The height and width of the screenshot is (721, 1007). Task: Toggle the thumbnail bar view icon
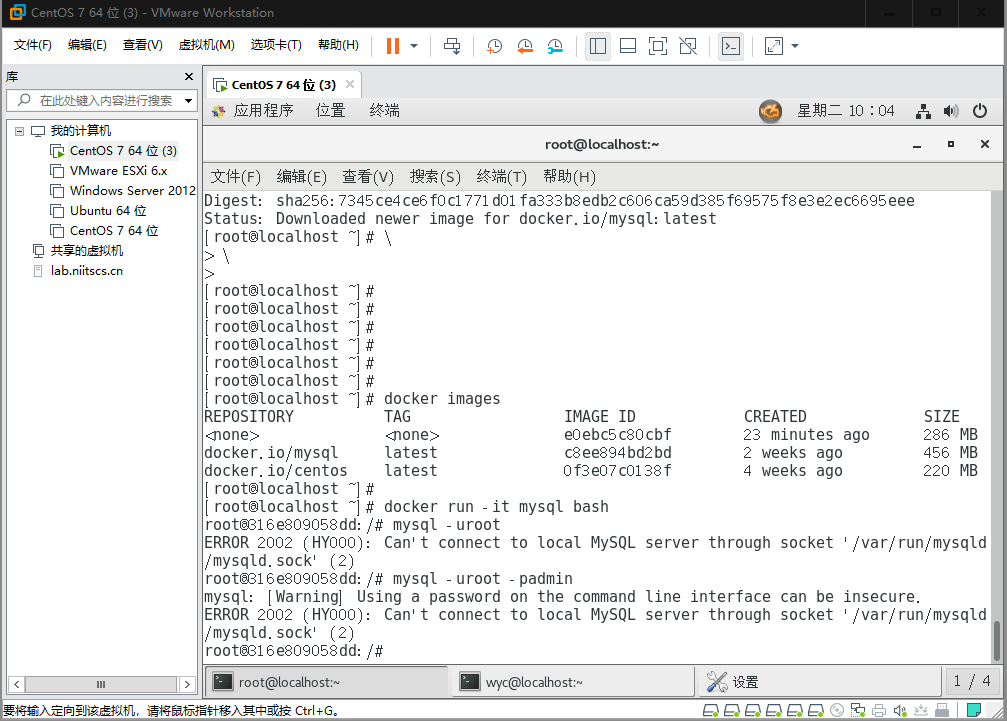tap(627, 46)
